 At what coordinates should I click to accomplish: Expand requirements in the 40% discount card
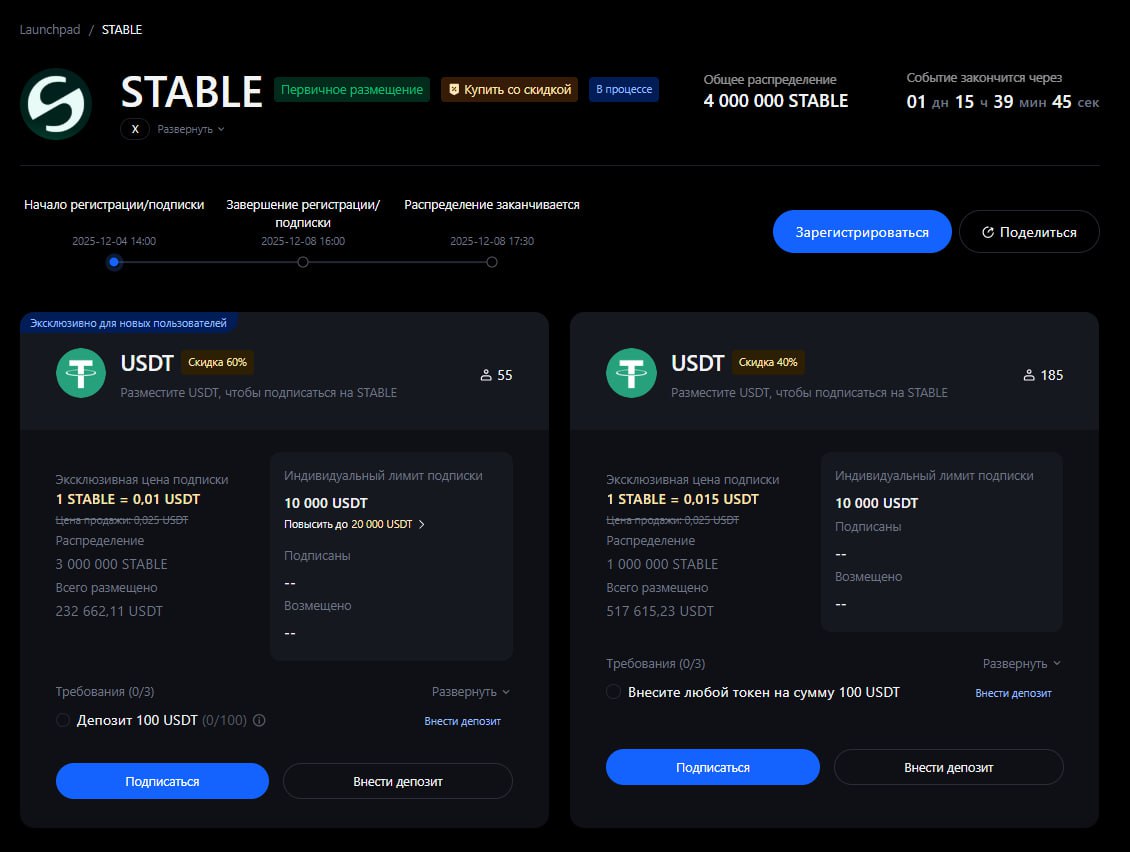[x=1021, y=664]
